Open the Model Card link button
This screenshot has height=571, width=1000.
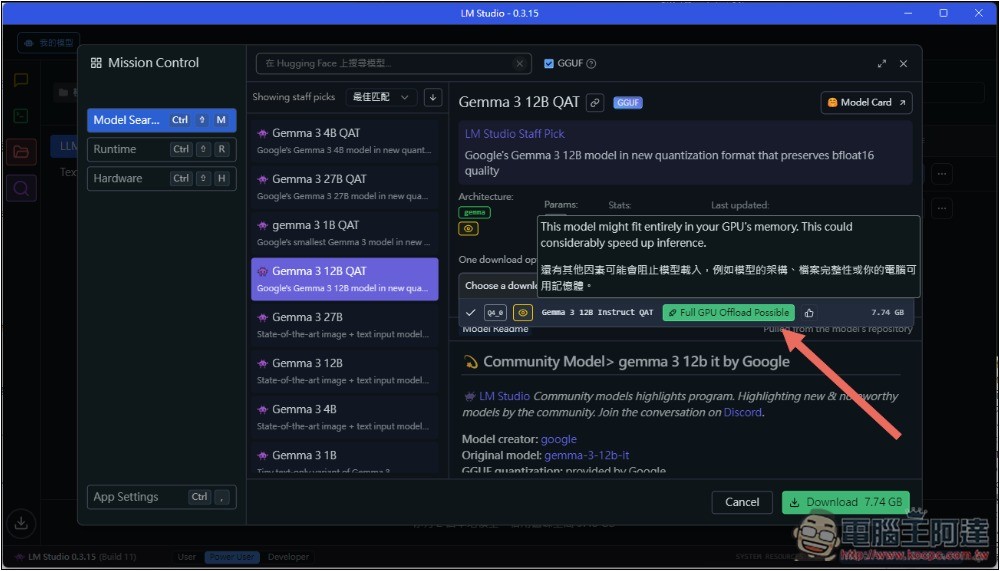pos(866,102)
